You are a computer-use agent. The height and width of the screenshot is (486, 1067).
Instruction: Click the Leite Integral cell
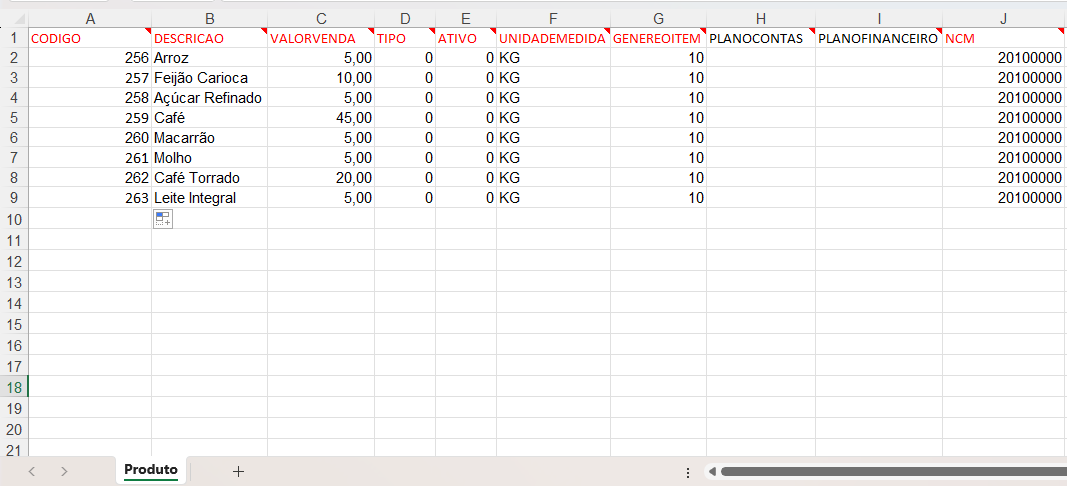209,198
